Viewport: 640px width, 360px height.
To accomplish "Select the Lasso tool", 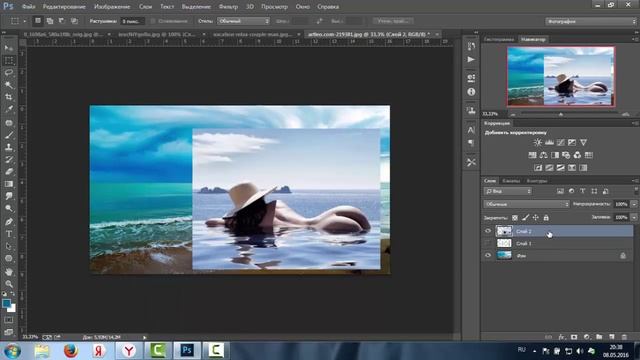I will (9, 73).
